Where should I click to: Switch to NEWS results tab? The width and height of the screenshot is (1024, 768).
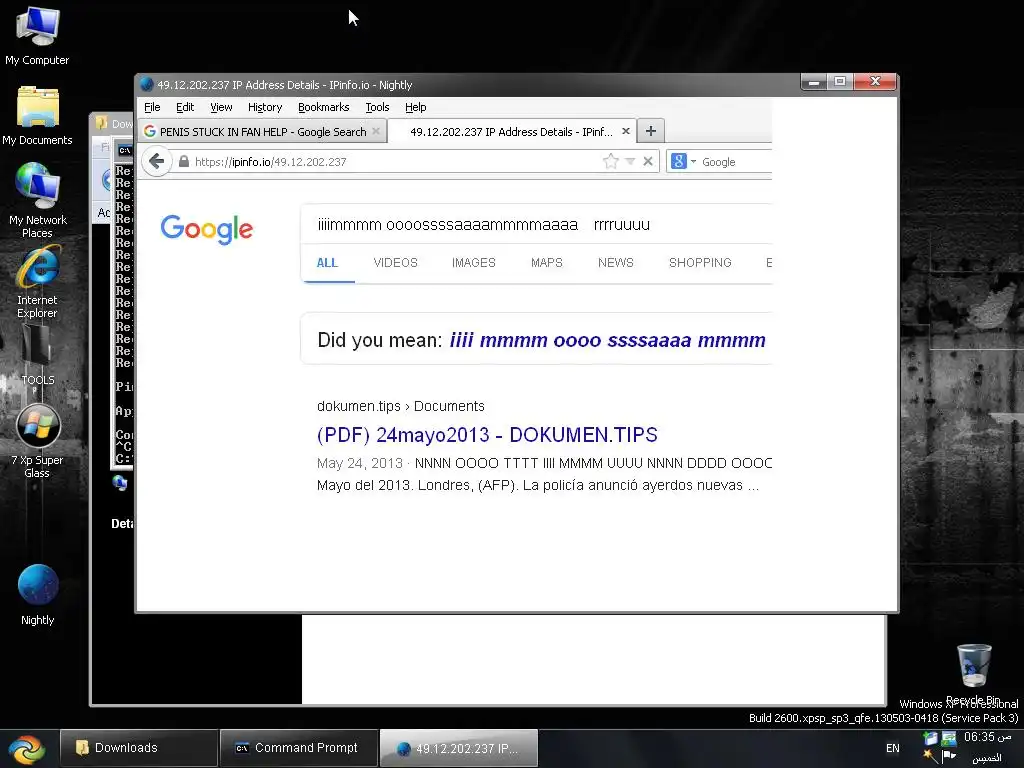pos(615,263)
